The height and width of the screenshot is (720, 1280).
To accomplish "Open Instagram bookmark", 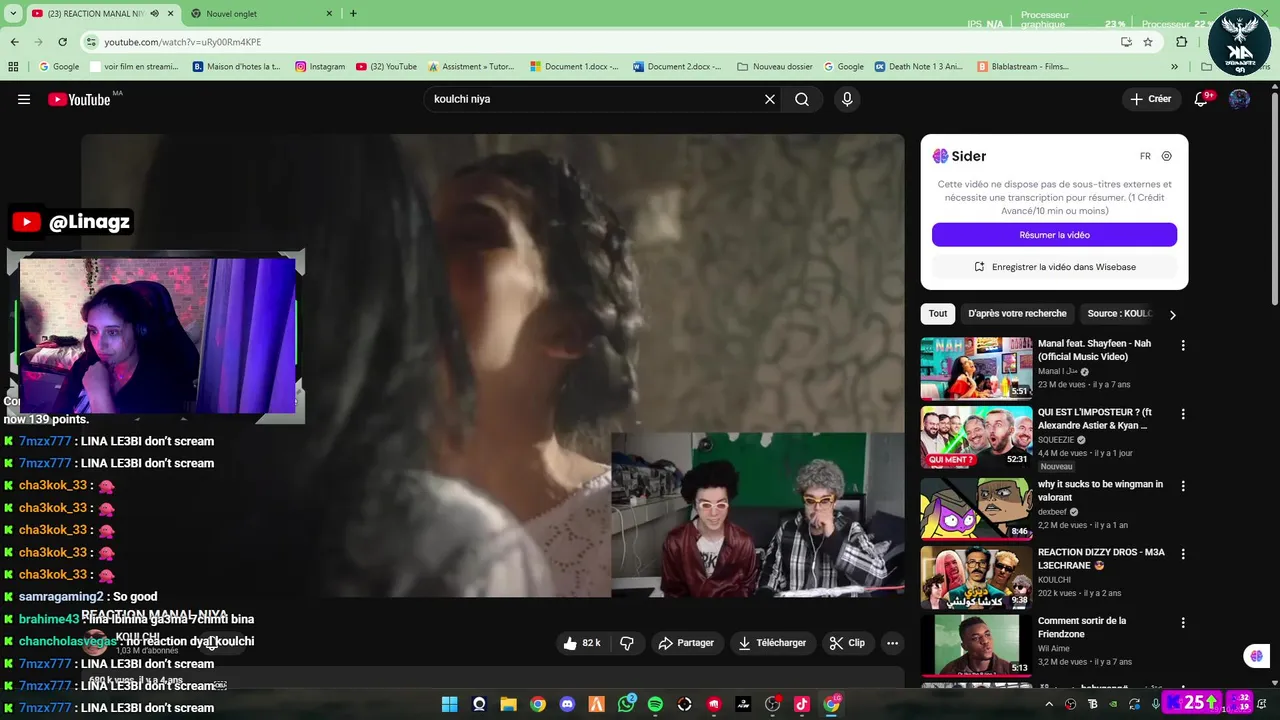I will click(320, 67).
